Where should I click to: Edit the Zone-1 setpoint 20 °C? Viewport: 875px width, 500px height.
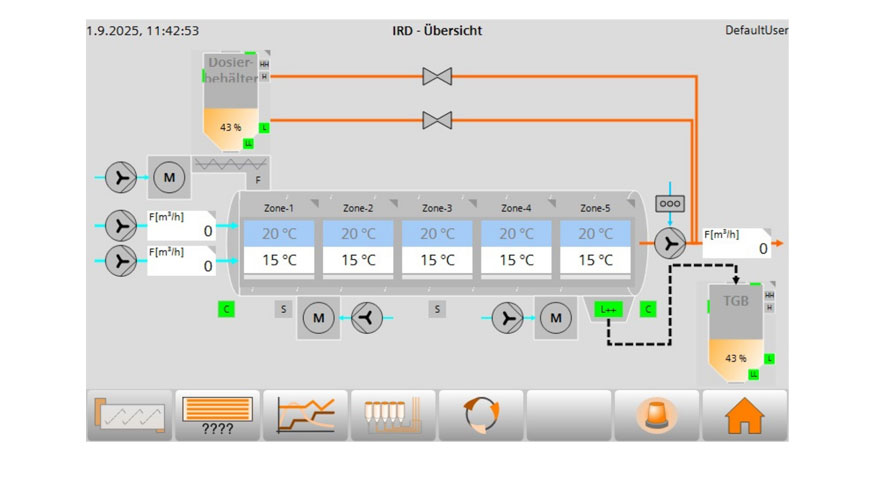click(x=279, y=233)
